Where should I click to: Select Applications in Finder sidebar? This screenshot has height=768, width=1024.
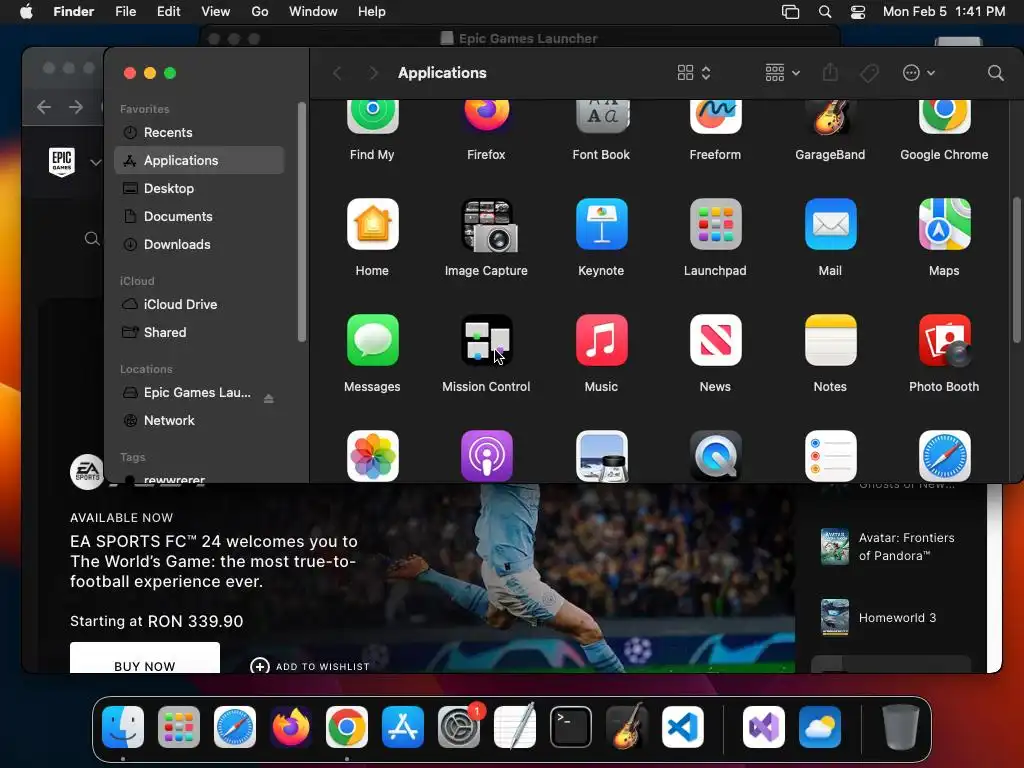[x=199, y=160]
